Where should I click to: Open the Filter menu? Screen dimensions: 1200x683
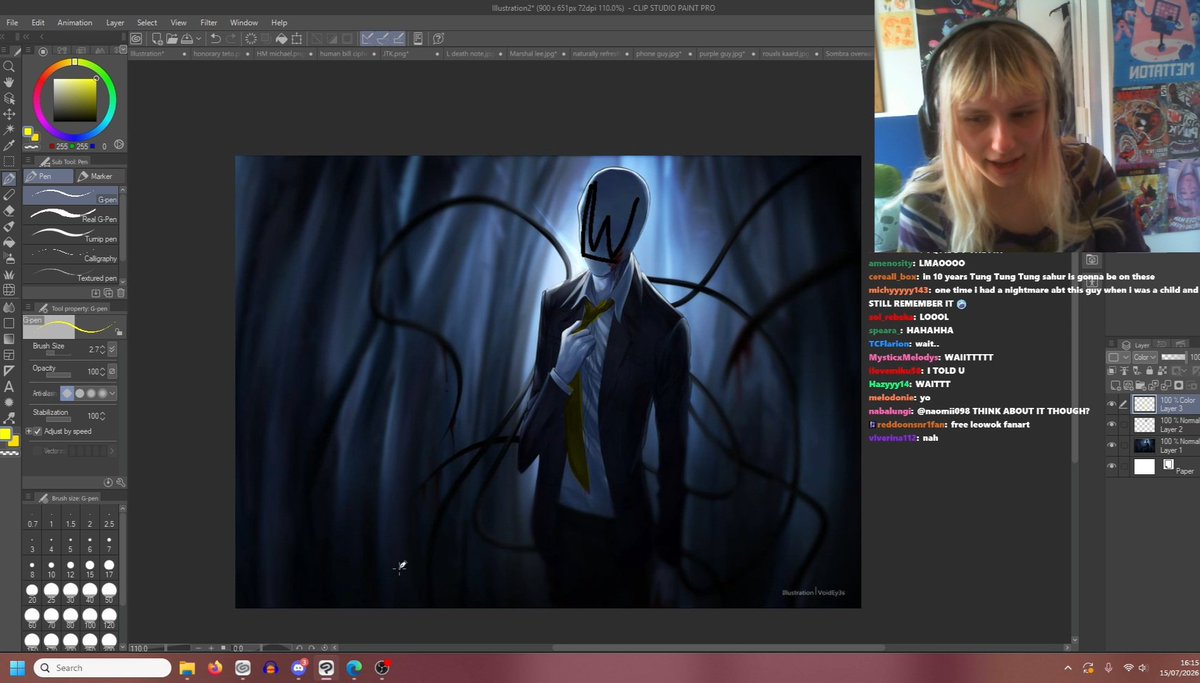209,22
